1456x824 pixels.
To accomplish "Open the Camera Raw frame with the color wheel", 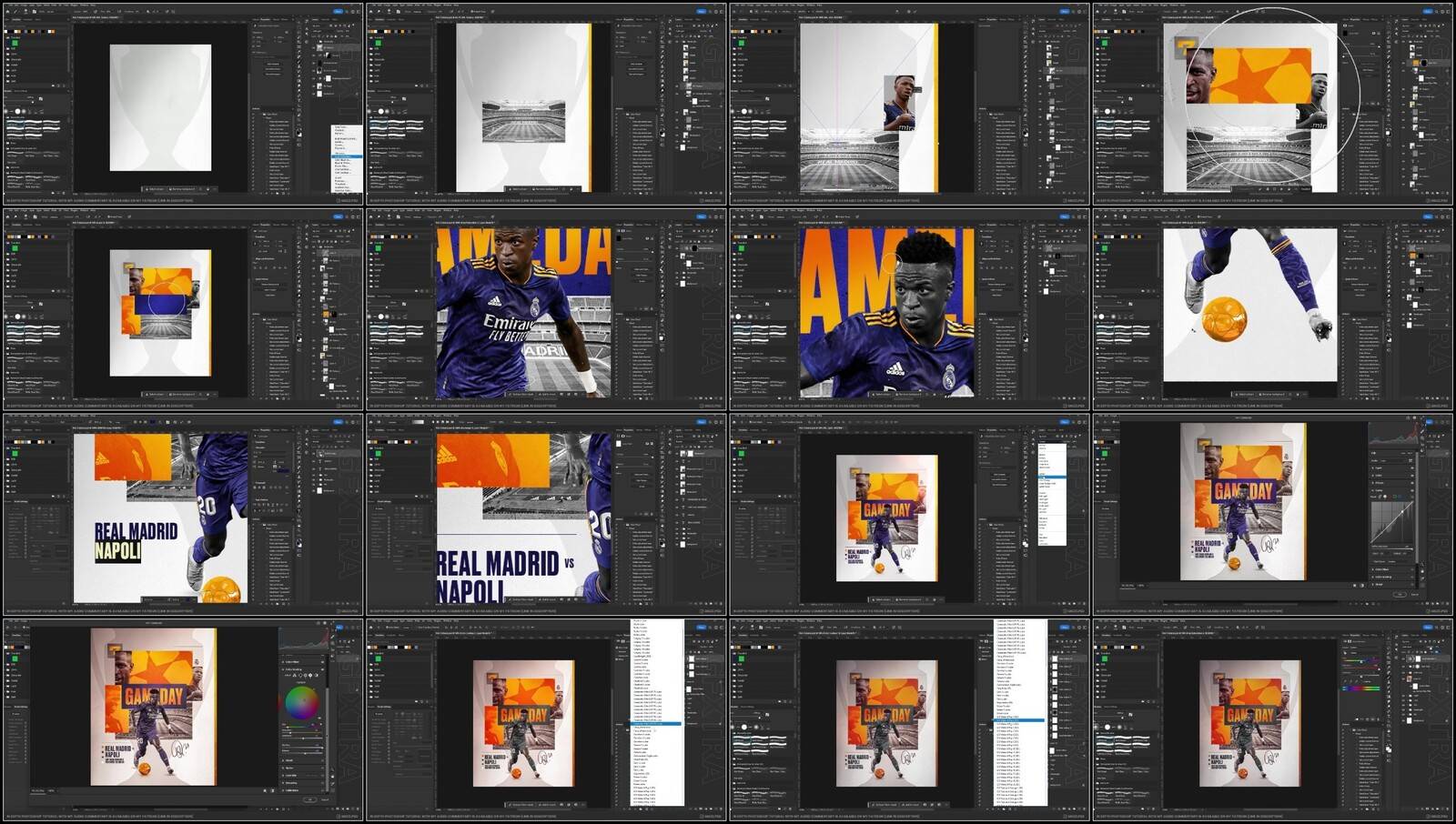I will (182, 720).
